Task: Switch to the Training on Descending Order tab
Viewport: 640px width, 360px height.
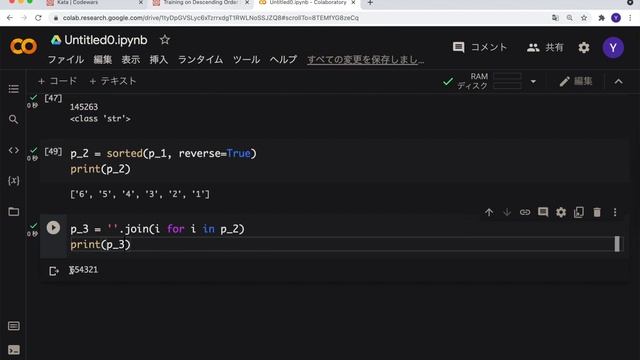Action: (x=200, y=3)
